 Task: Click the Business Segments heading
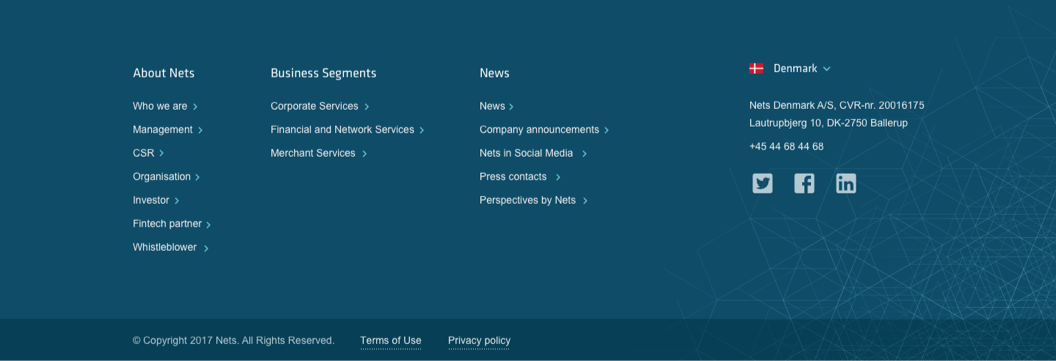[323, 73]
